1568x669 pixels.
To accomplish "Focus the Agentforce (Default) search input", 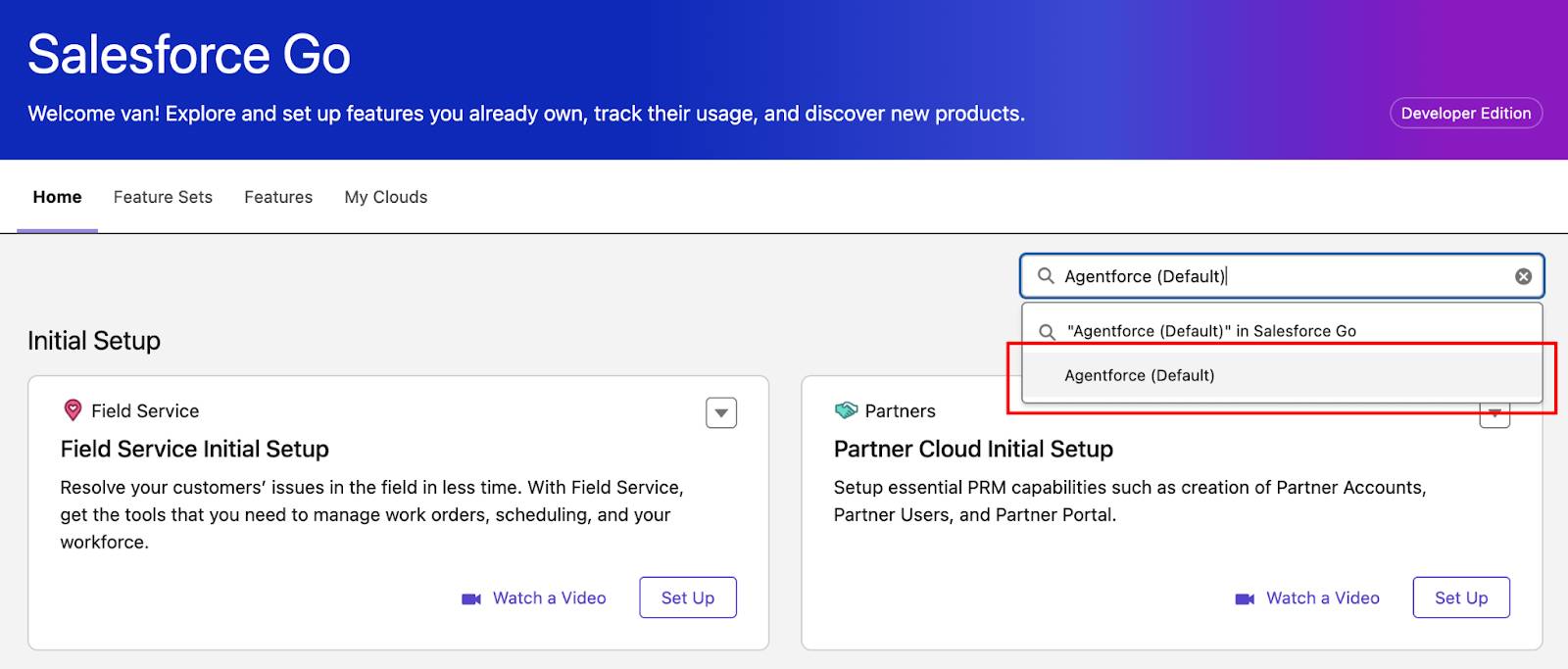I will (1282, 276).
